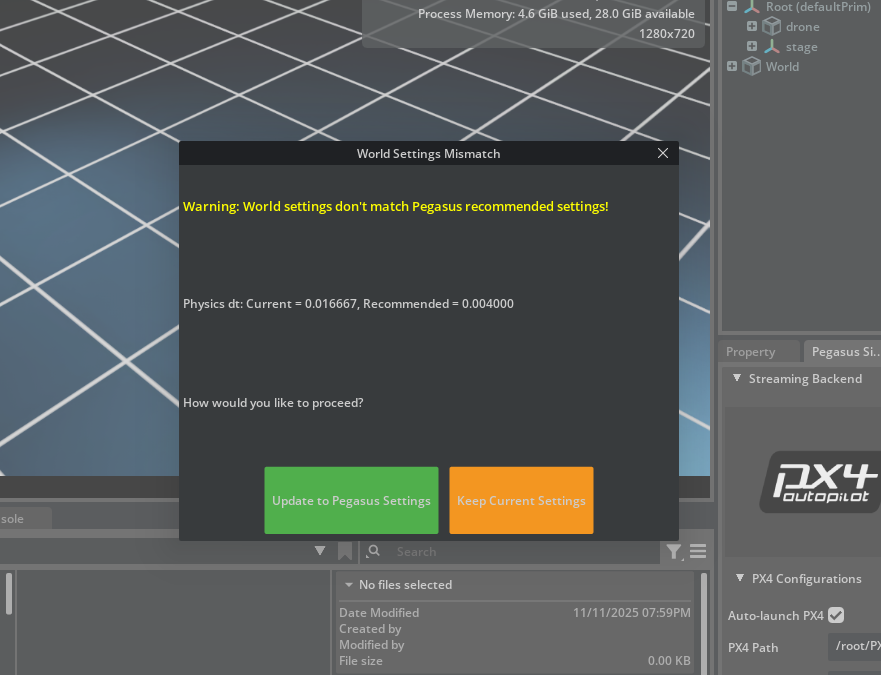The image size is (881, 675).
Task: Click the drone cube prim icon
Action: pos(771,27)
